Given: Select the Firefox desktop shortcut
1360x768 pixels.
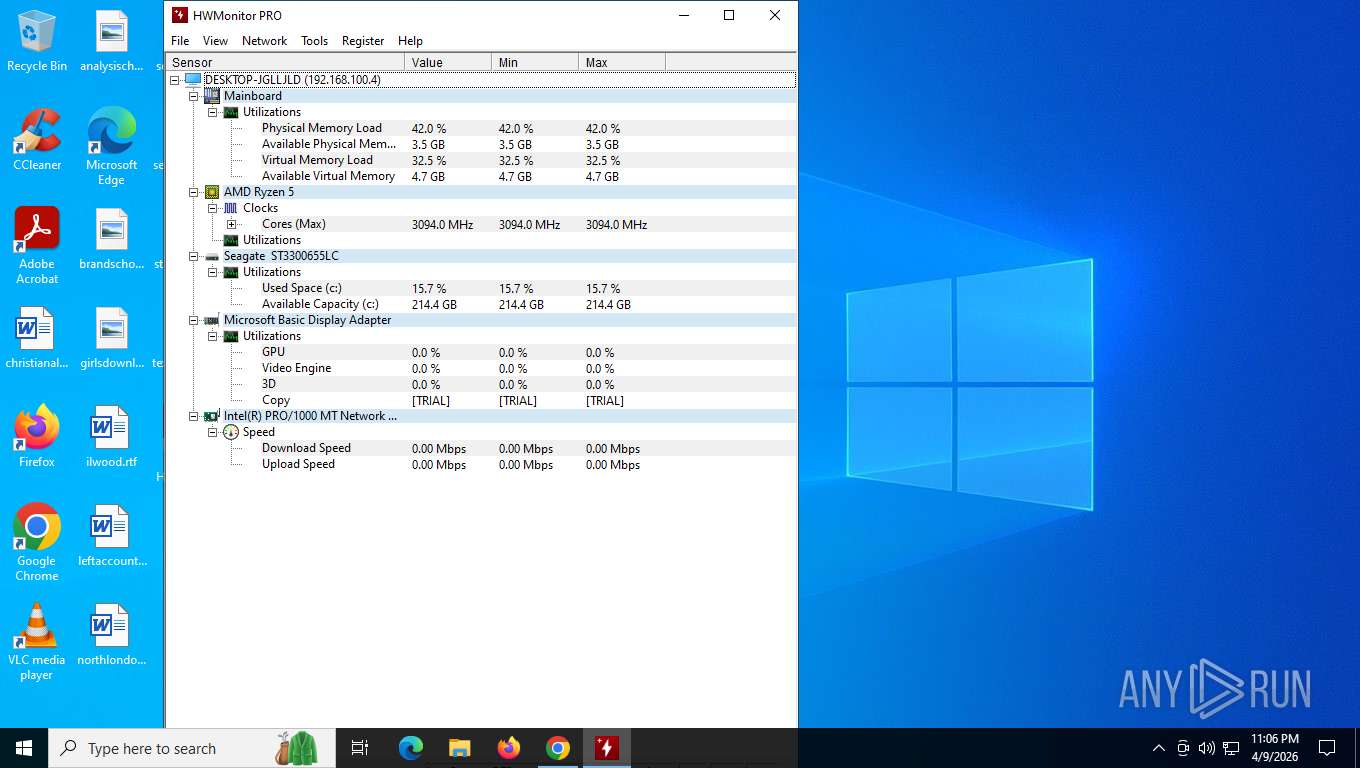Looking at the screenshot, I should click(x=37, y=437).
